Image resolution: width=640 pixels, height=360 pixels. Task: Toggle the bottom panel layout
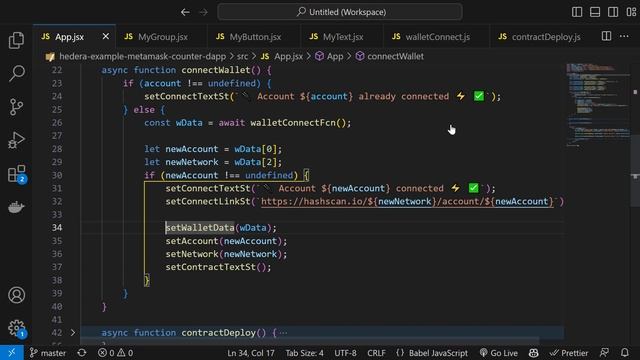(595, 12)
